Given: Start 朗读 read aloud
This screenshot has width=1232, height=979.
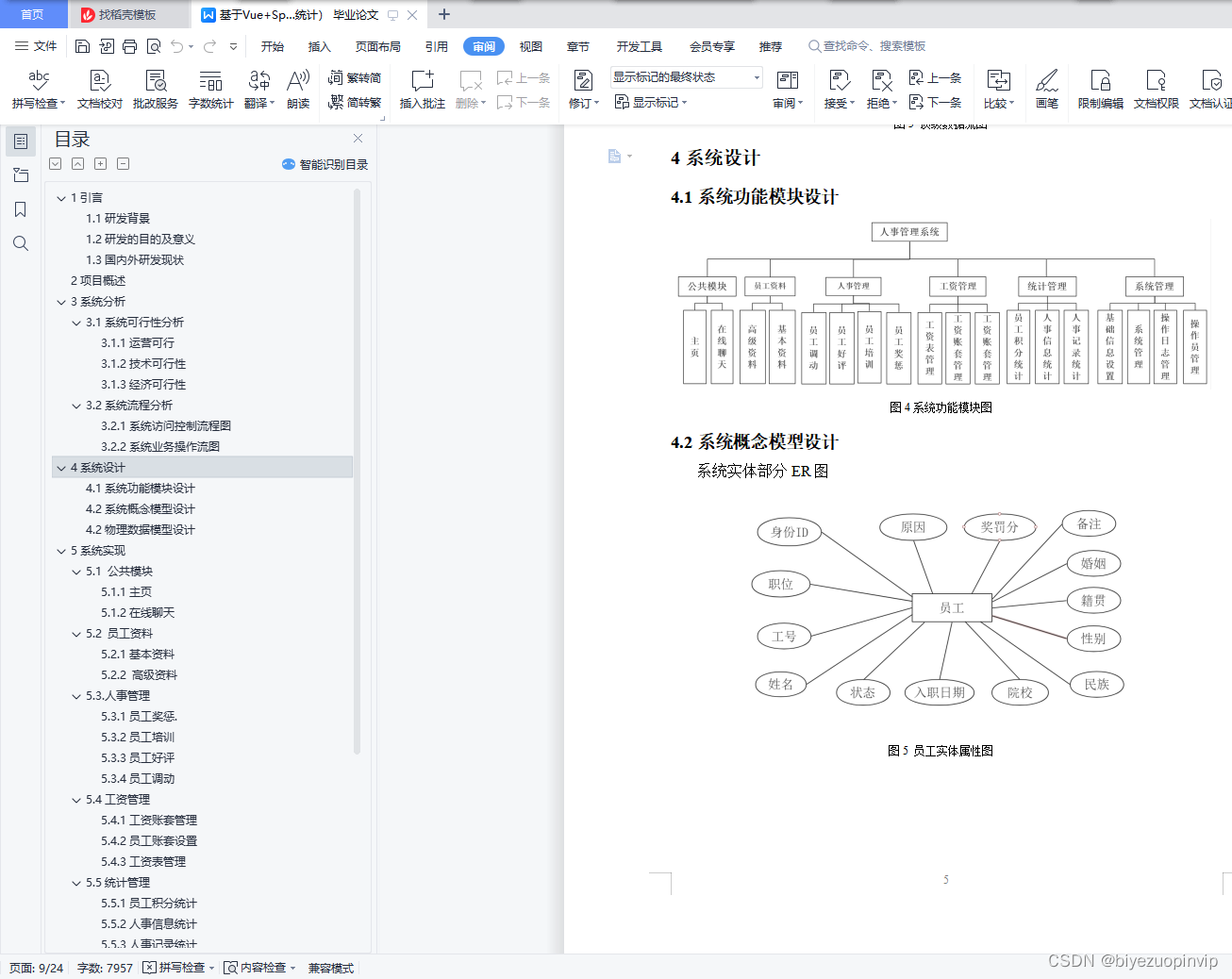Looking at the screenshot, I should (298, 89).
